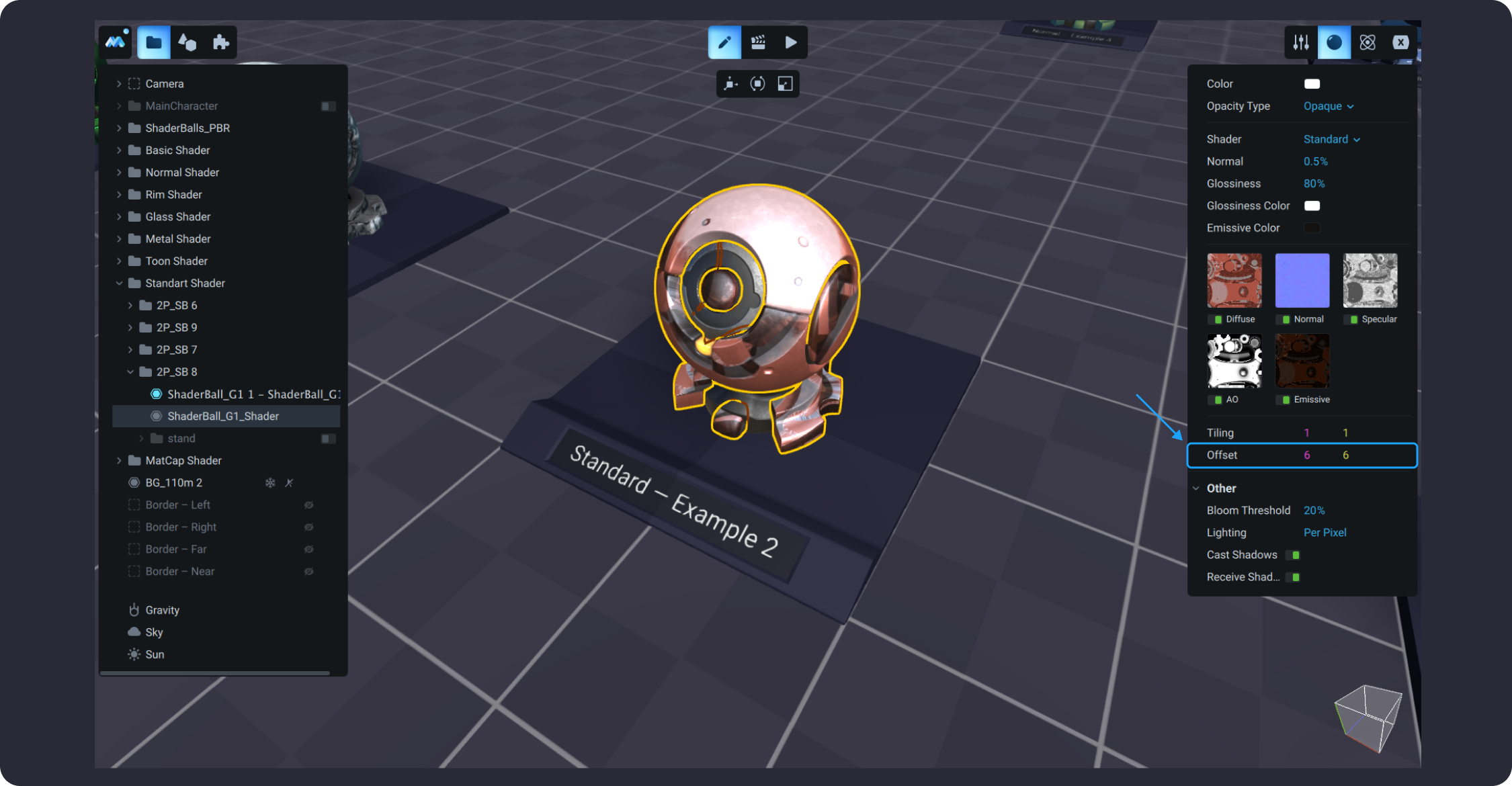Select the 2P_SB 6 folder row
1512x786 pixels.
(x=226, y=306)
